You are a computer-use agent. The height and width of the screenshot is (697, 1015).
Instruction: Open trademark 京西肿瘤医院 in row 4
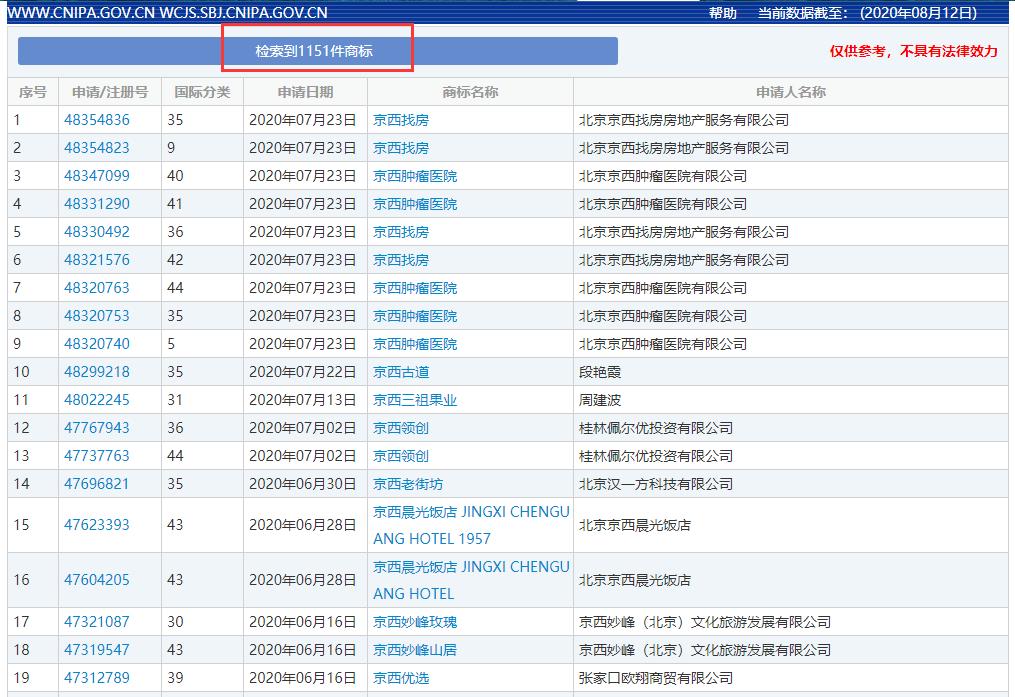(415, 204)
